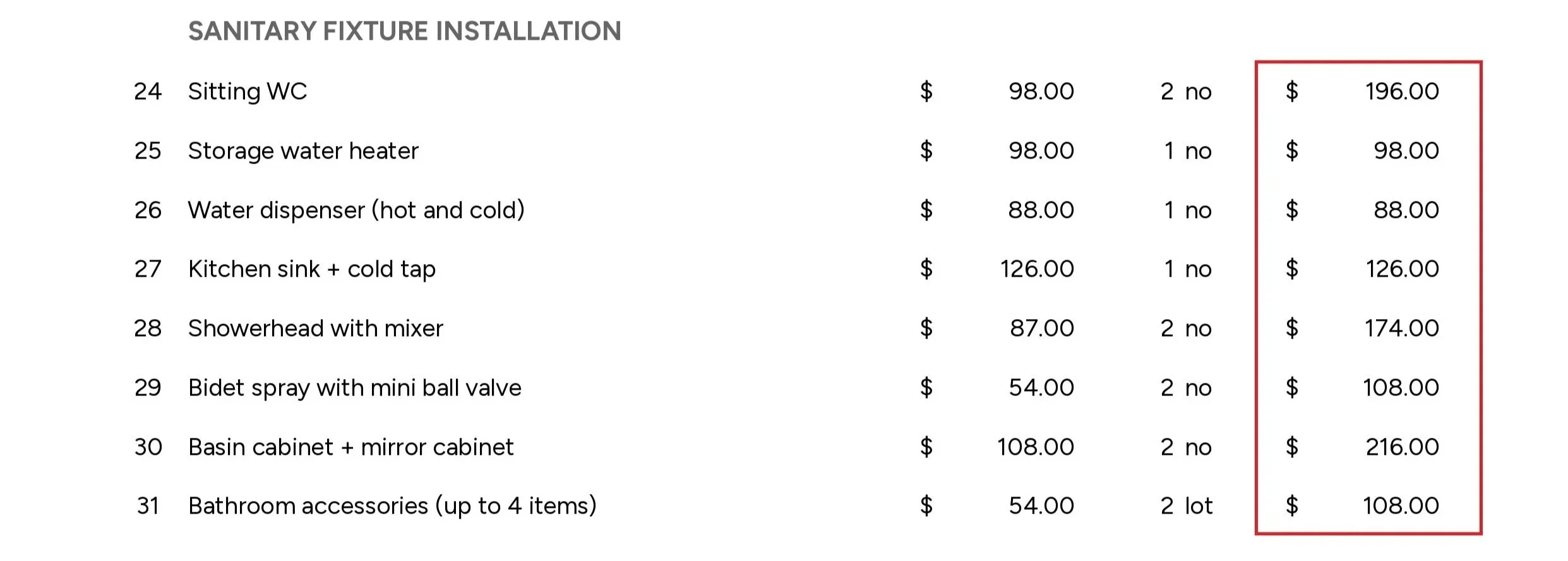Select the '2 lot' quantity cell
The image size is (1568, 561).
pyautogui.click(x=1187, y=506)
